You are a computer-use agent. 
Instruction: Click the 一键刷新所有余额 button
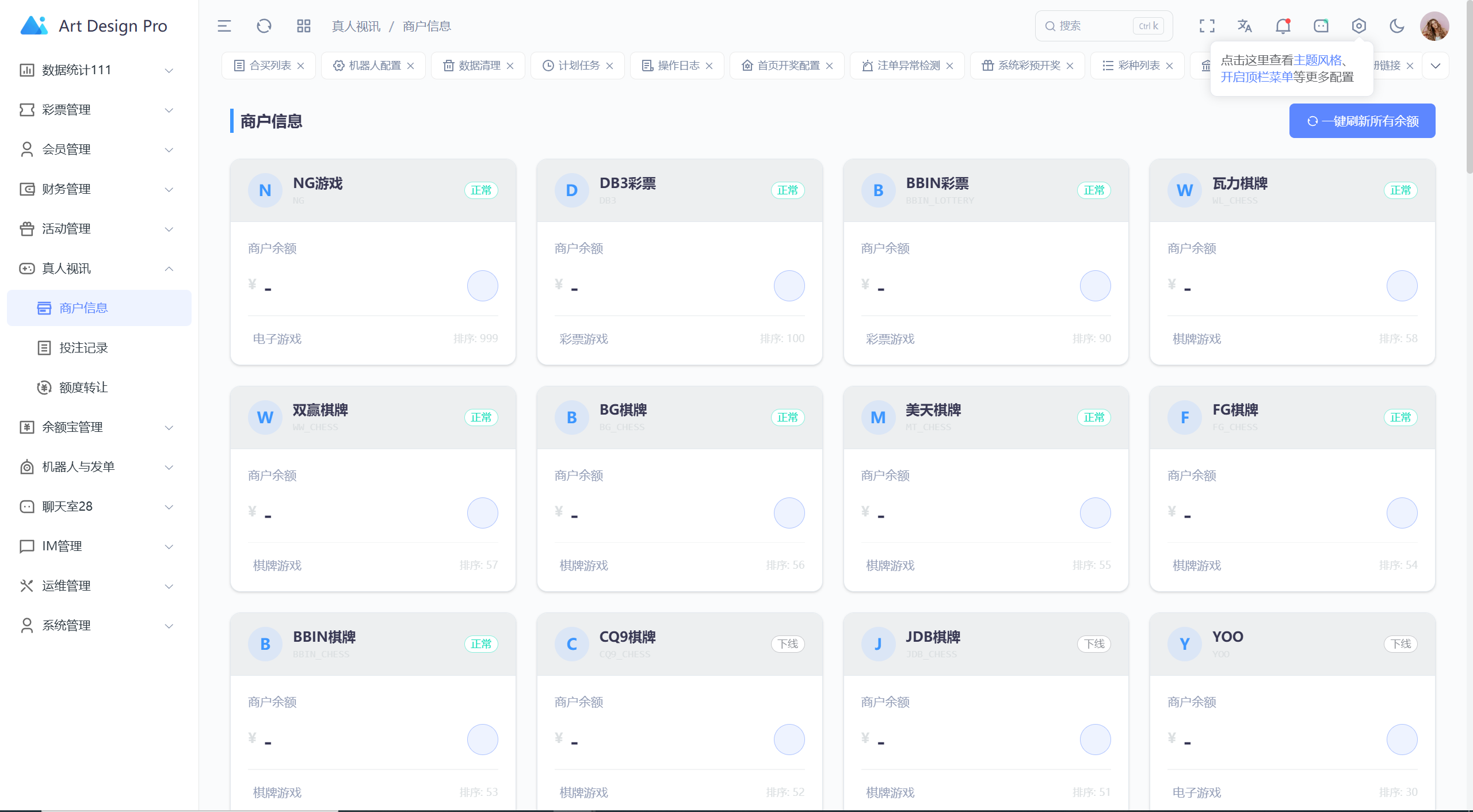click(x=1362, y=121)
